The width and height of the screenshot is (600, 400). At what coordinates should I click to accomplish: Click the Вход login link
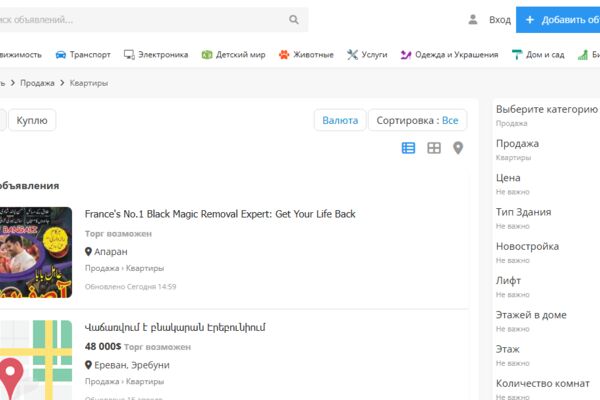coord(500,20)
